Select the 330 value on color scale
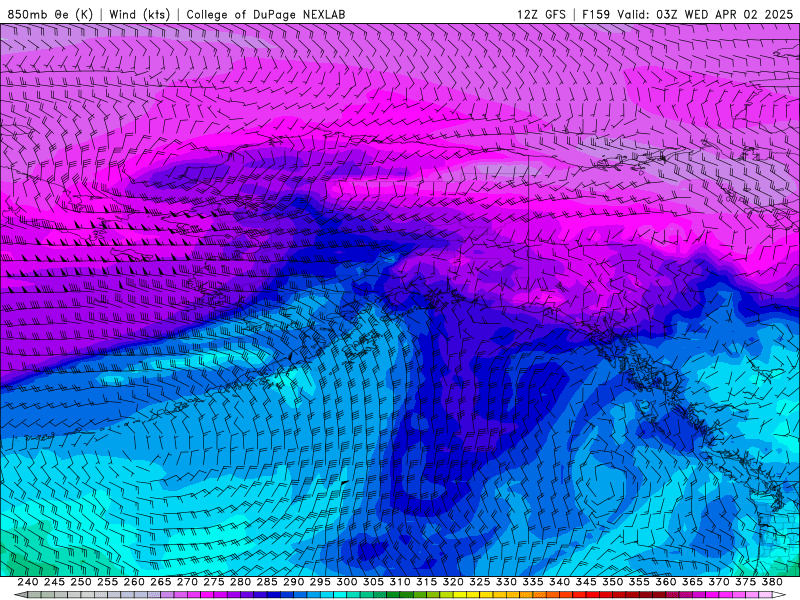 click(x=506, y=582)
